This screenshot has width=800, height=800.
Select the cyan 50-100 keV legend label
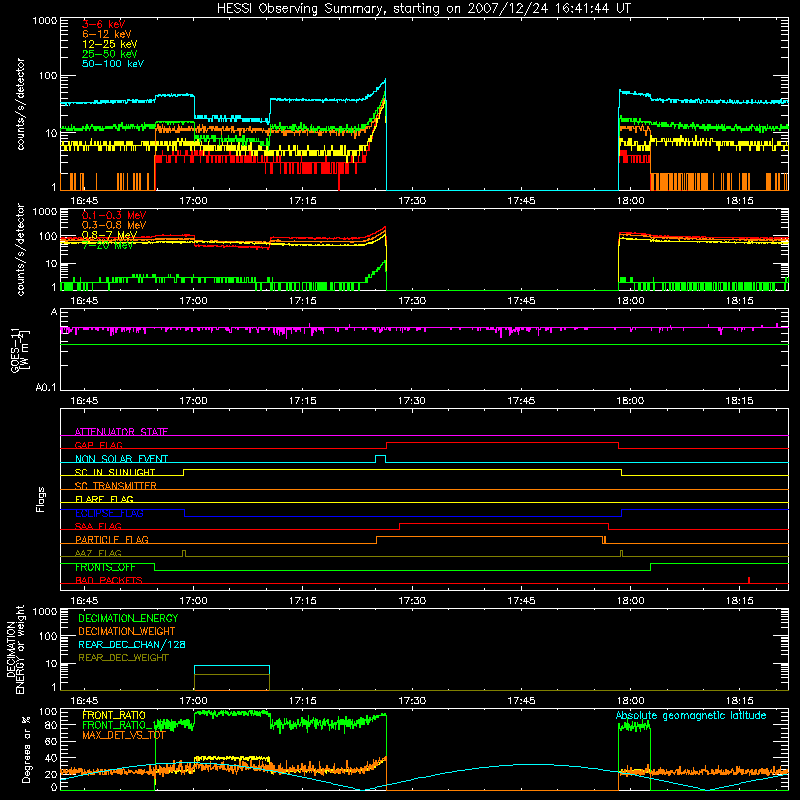tap(113, 64)
